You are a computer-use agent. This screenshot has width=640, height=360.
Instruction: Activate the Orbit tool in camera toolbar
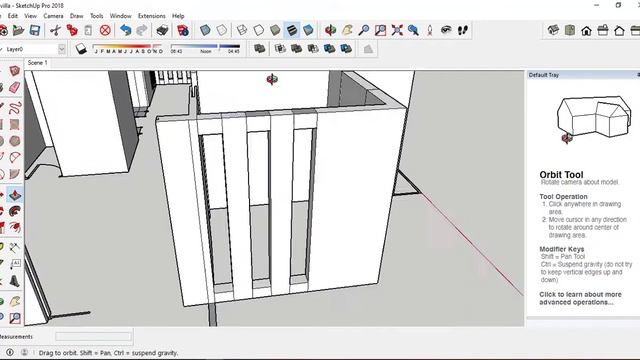point(331,30)
